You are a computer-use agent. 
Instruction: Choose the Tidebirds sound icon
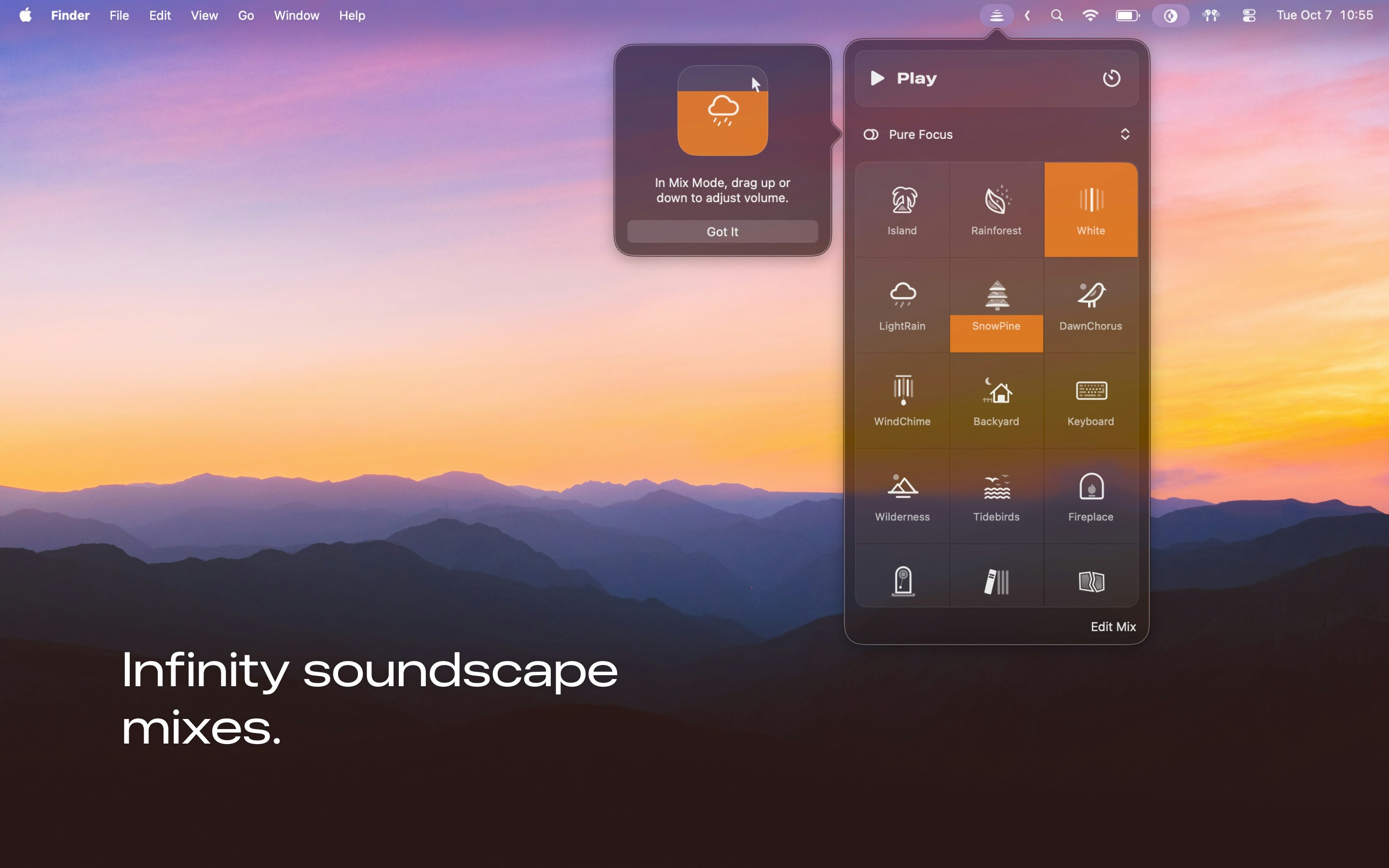tap(996, 495)
